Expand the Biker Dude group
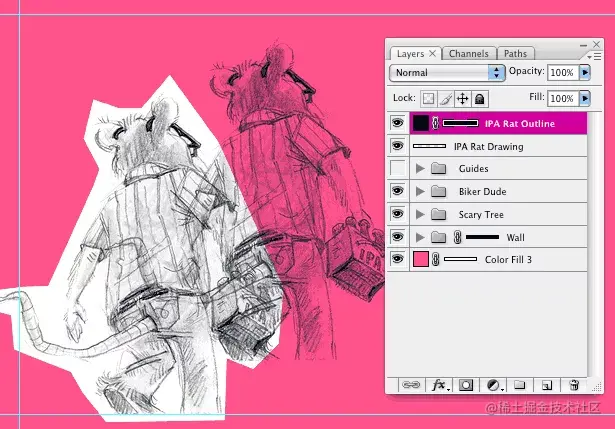The height and width of the screenshot is (429, 615). point(420,191)
